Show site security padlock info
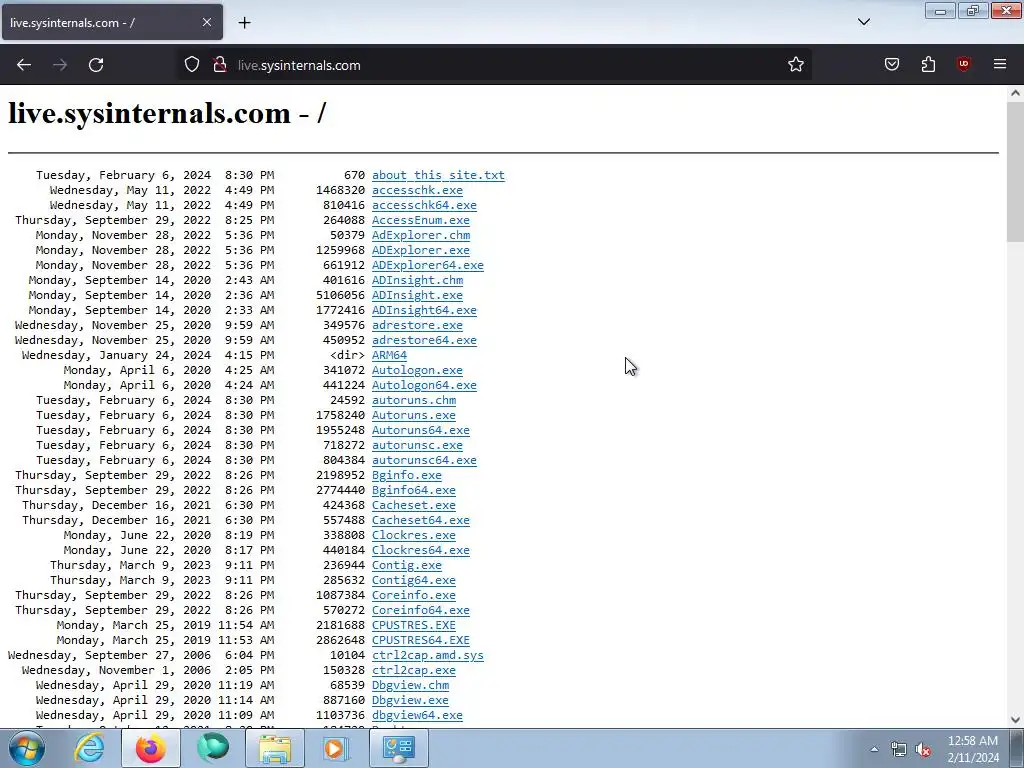This screenshot has width=1024, height=768. click(220, 65)
